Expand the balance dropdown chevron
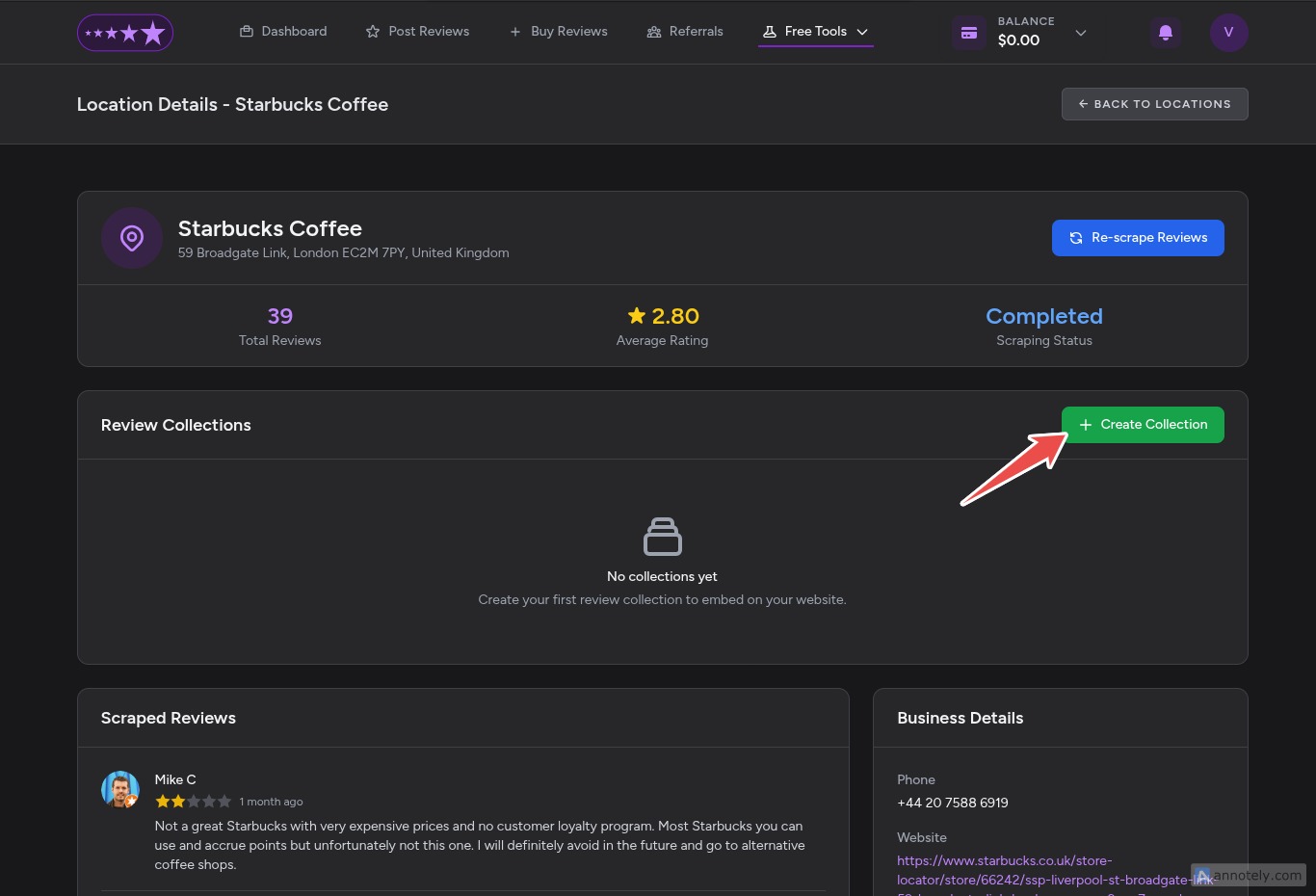 point(1081,33)
